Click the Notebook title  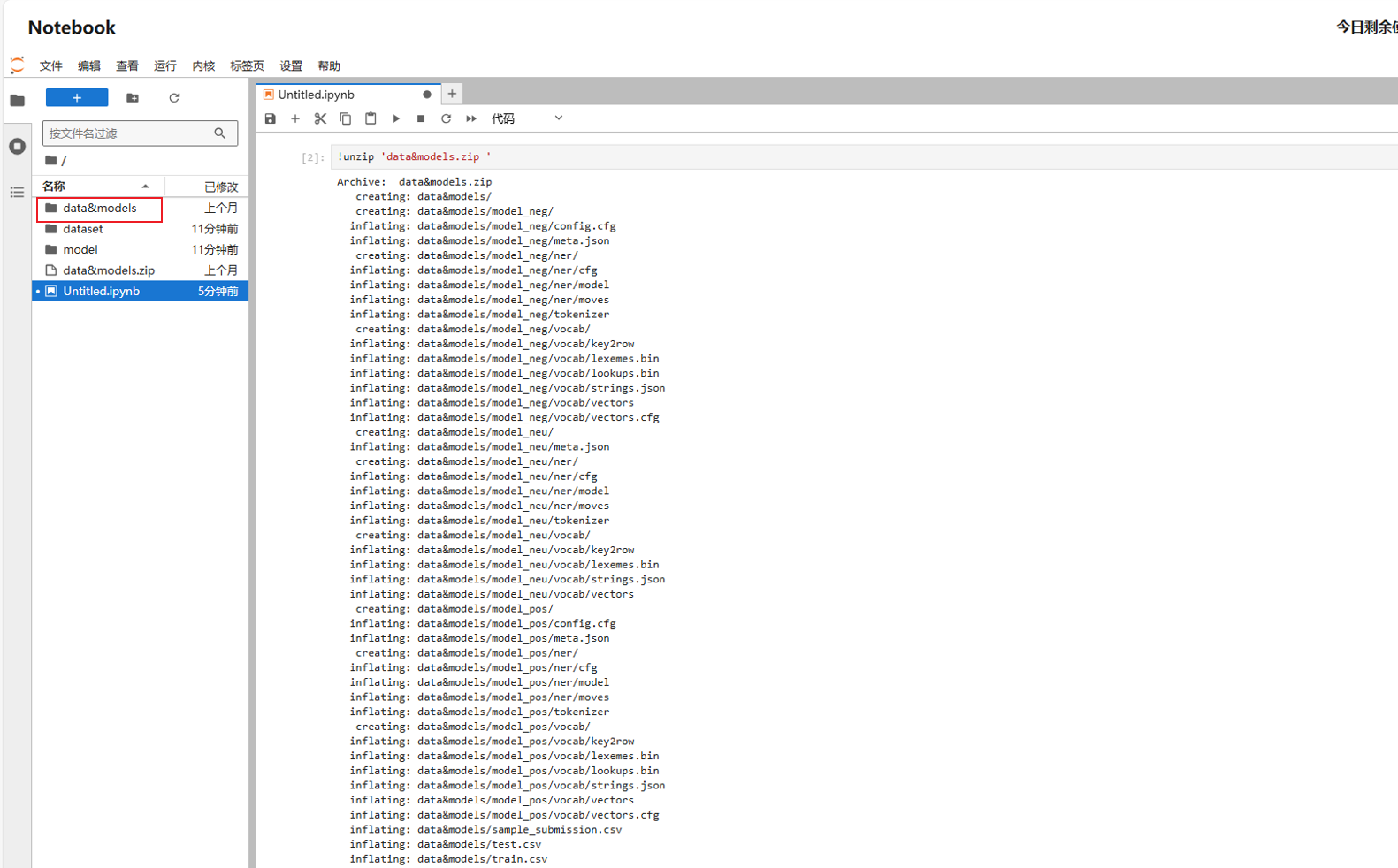click(72, 27)
